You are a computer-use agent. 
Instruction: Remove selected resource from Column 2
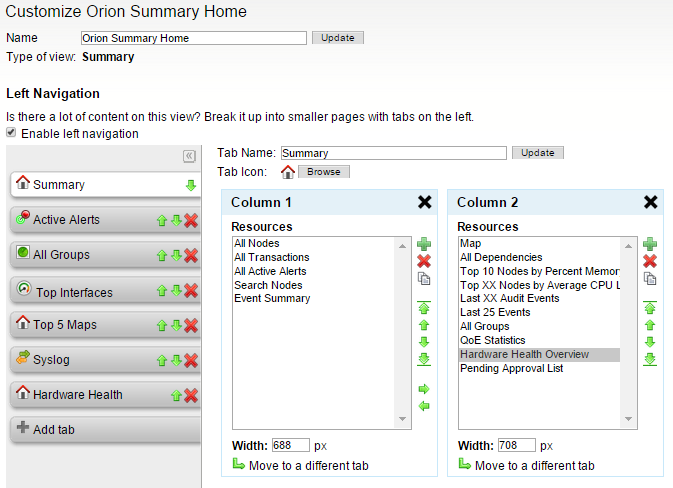[x=650, y=261]
